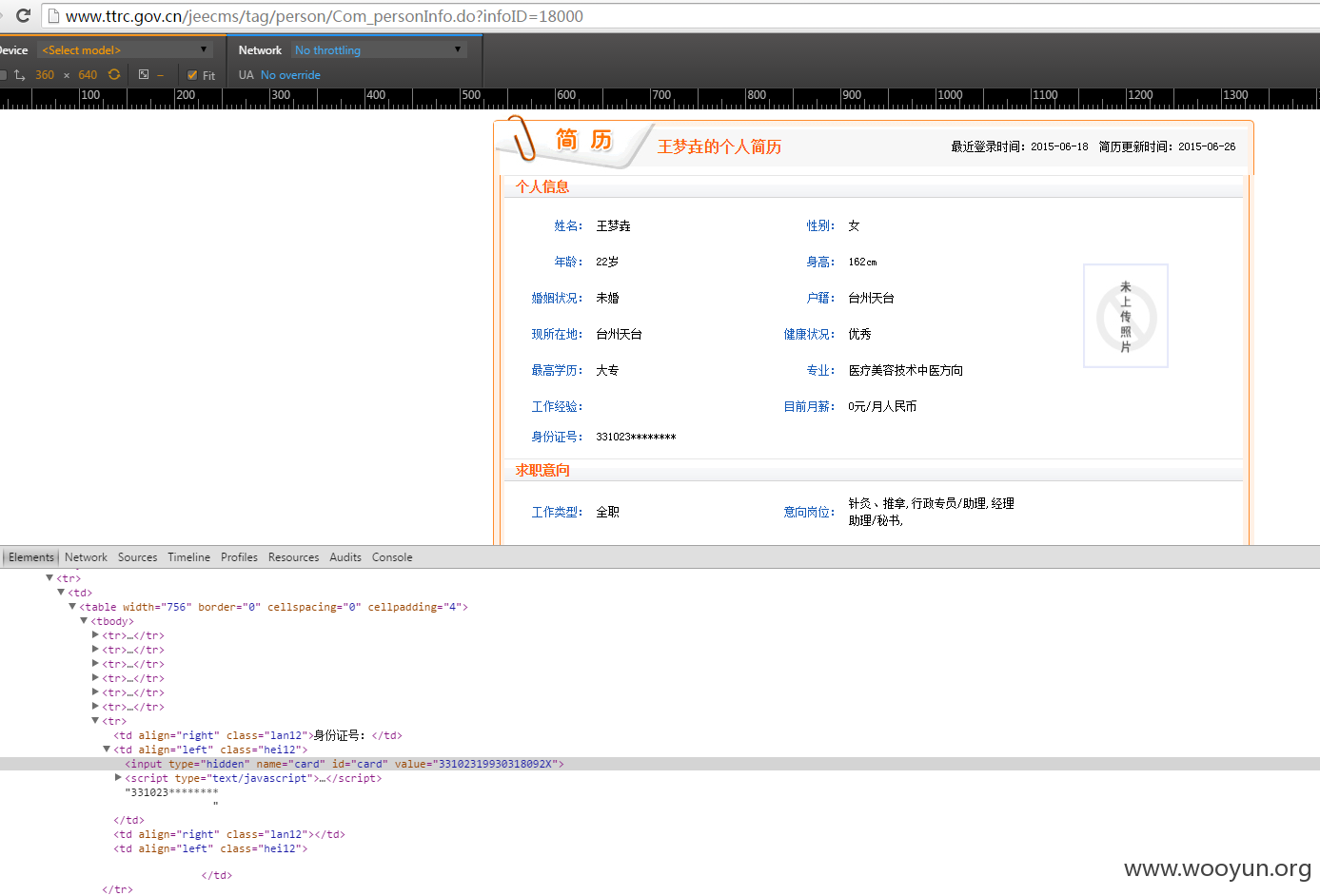Switch to the Elements tab

click(31, 557)
